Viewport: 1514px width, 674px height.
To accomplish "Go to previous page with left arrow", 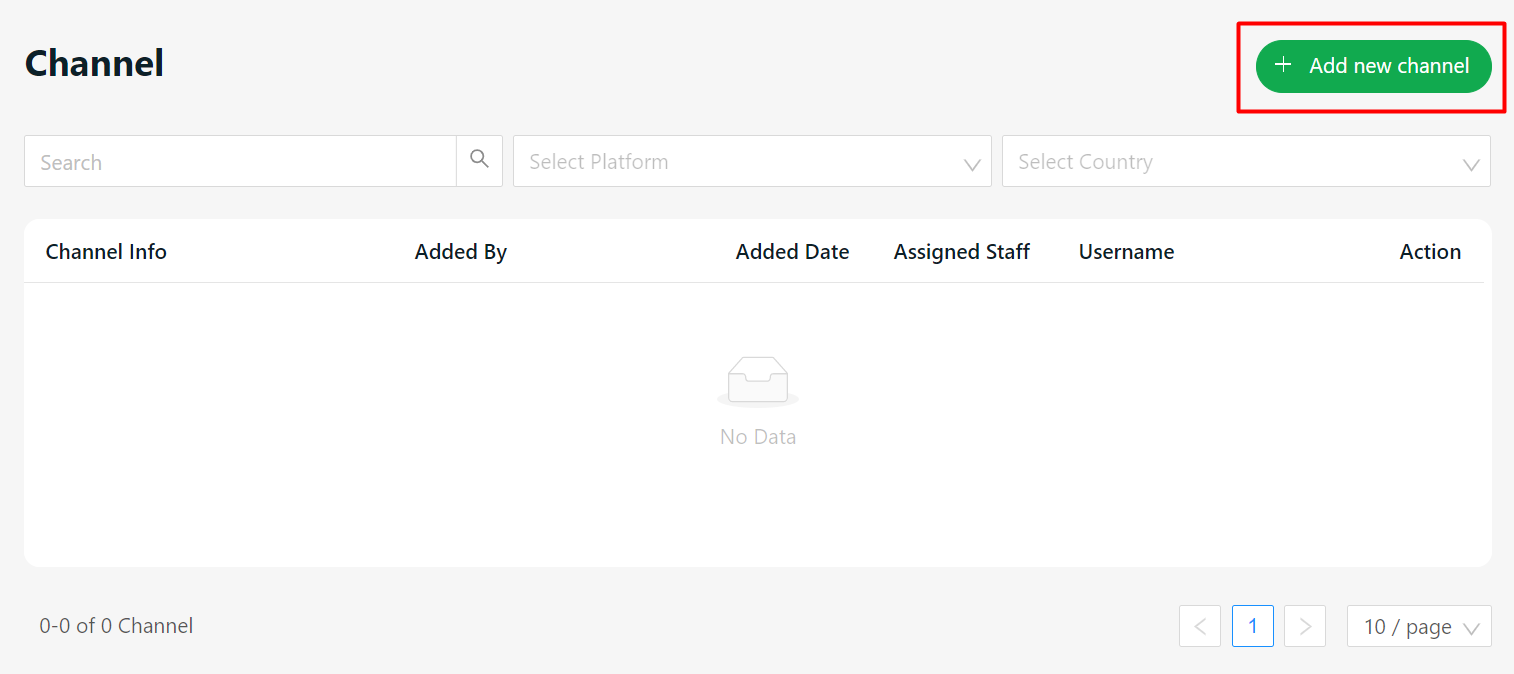I will pos(1200,626).
